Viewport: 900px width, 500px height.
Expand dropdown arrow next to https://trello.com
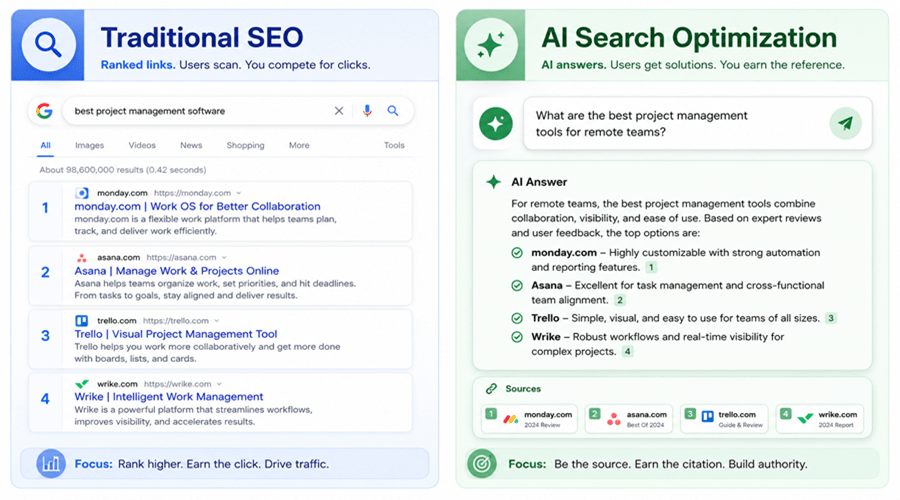216,321
